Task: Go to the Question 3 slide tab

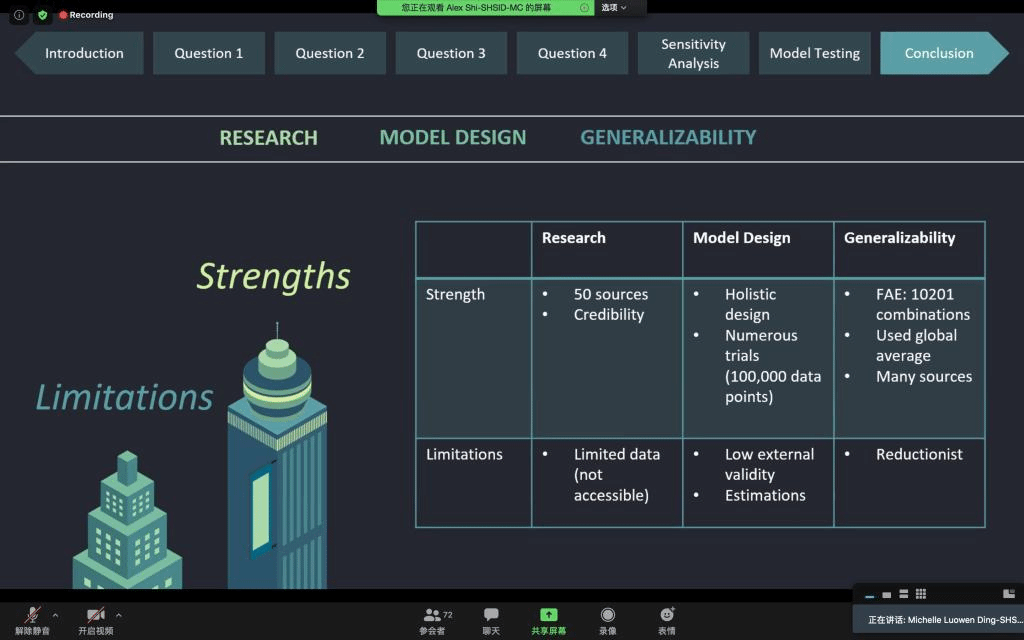Action: point(451,53)
